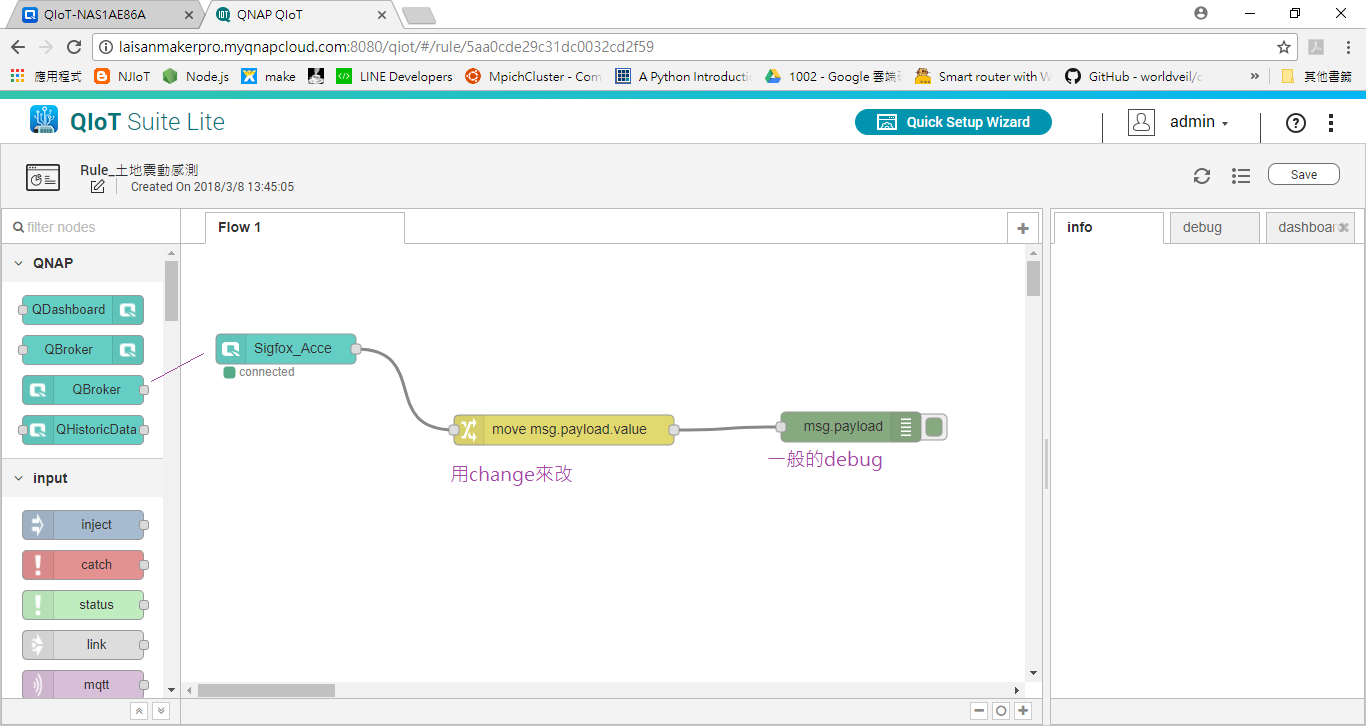Zoom in the flow canvas
This screenshot has width=1366, height=728.
pos(1023,711)
